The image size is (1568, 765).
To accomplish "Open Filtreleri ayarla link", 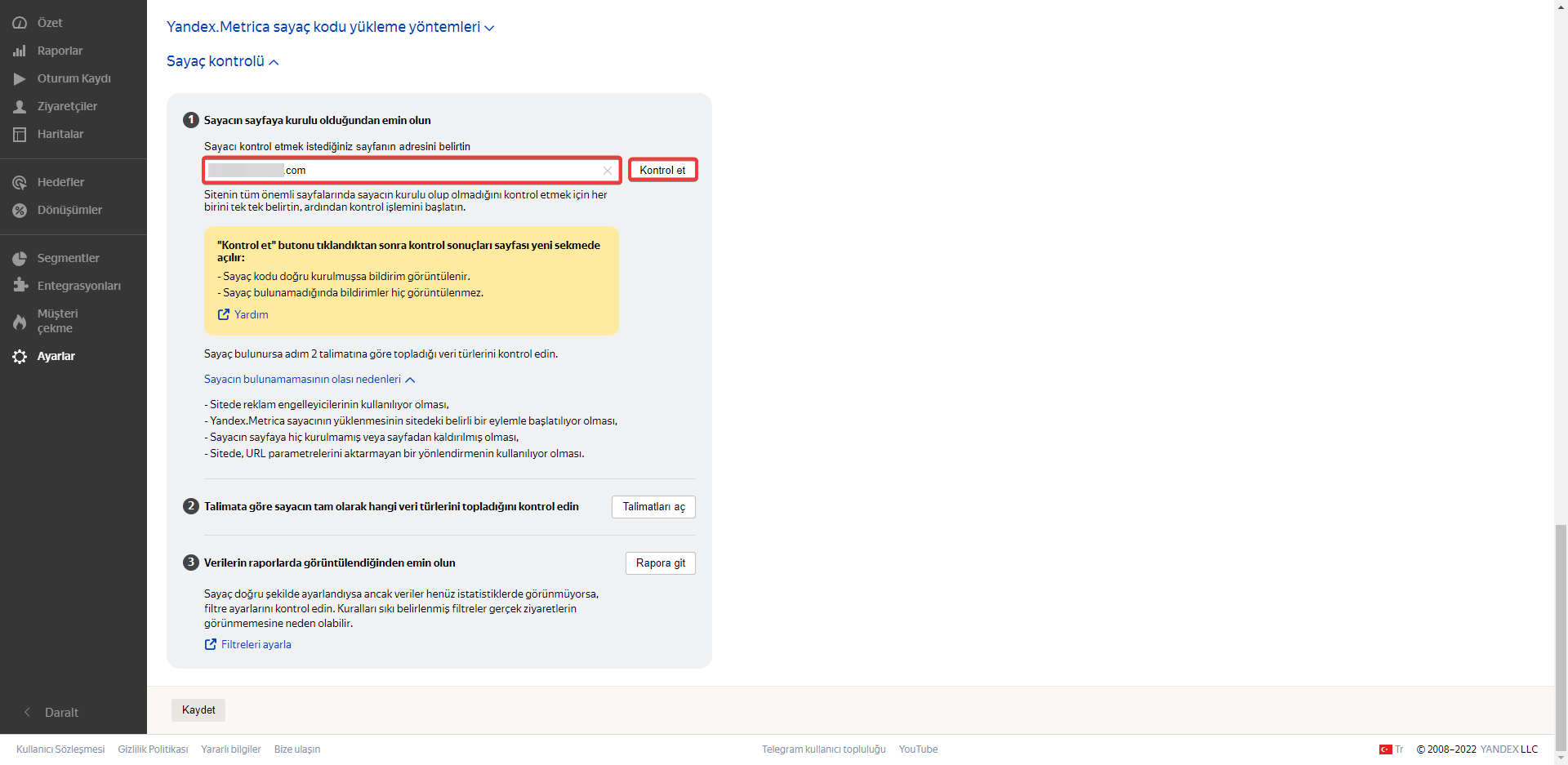I will pos(256,644).
